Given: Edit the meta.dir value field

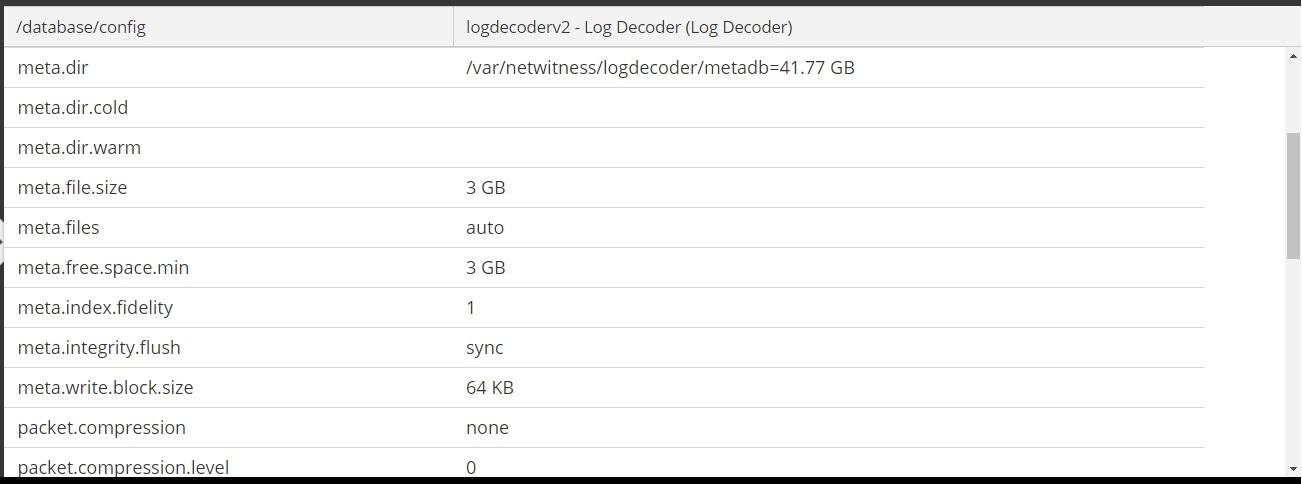Looking at the screenshot, I should coord(660,68).
